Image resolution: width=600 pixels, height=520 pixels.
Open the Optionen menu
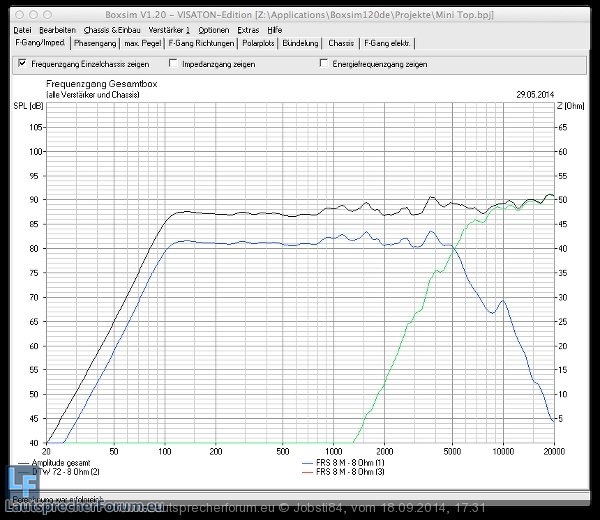click(214, 30)
